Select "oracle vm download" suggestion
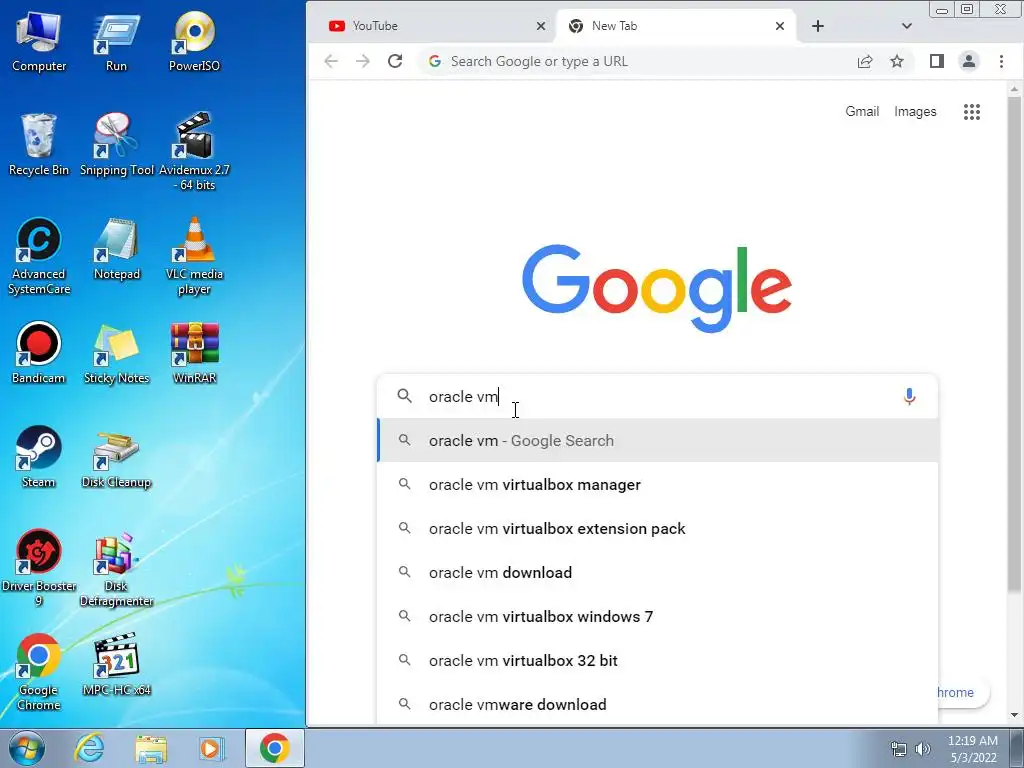The height and width of the screenshot is (768, 1024). coord(658,573)
